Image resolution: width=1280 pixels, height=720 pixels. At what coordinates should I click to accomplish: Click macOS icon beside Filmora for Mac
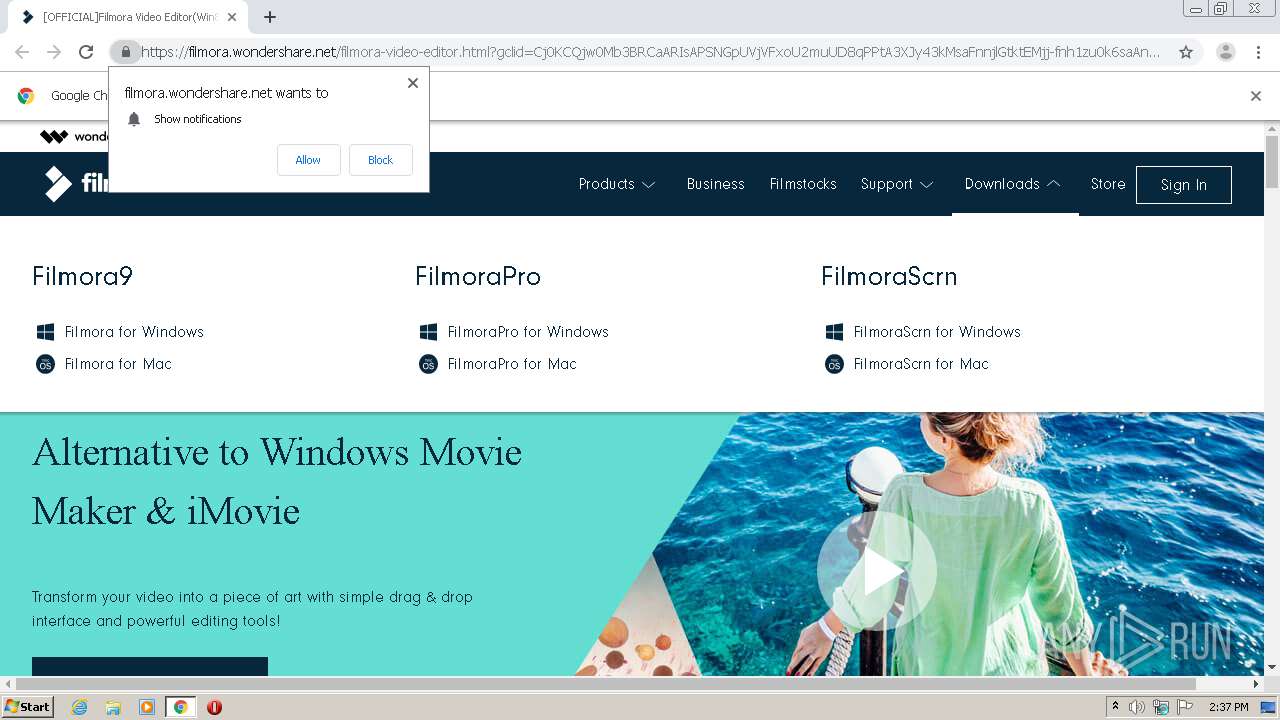click(x=45, y=364)
